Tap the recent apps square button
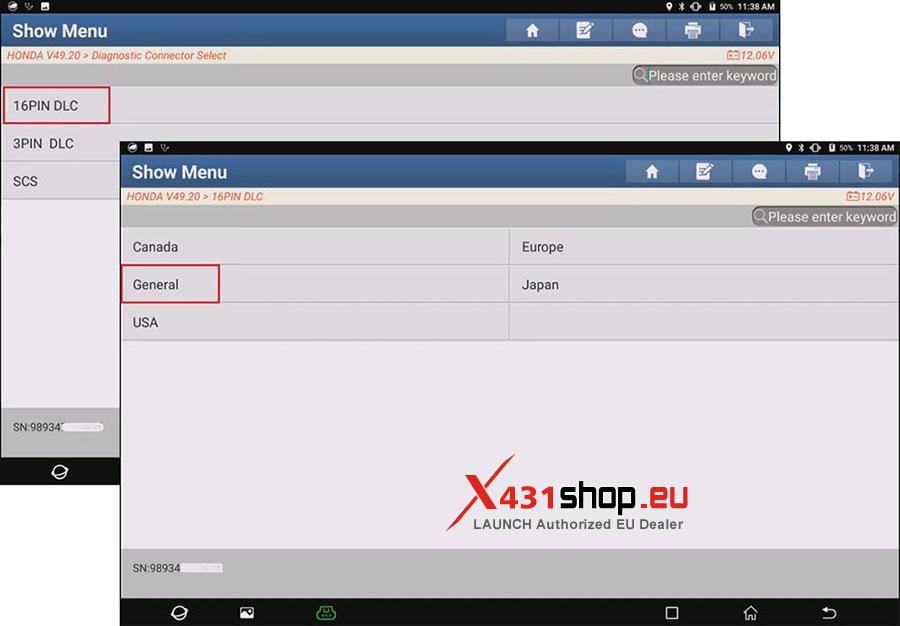900x626 pixels. (672, 613)
